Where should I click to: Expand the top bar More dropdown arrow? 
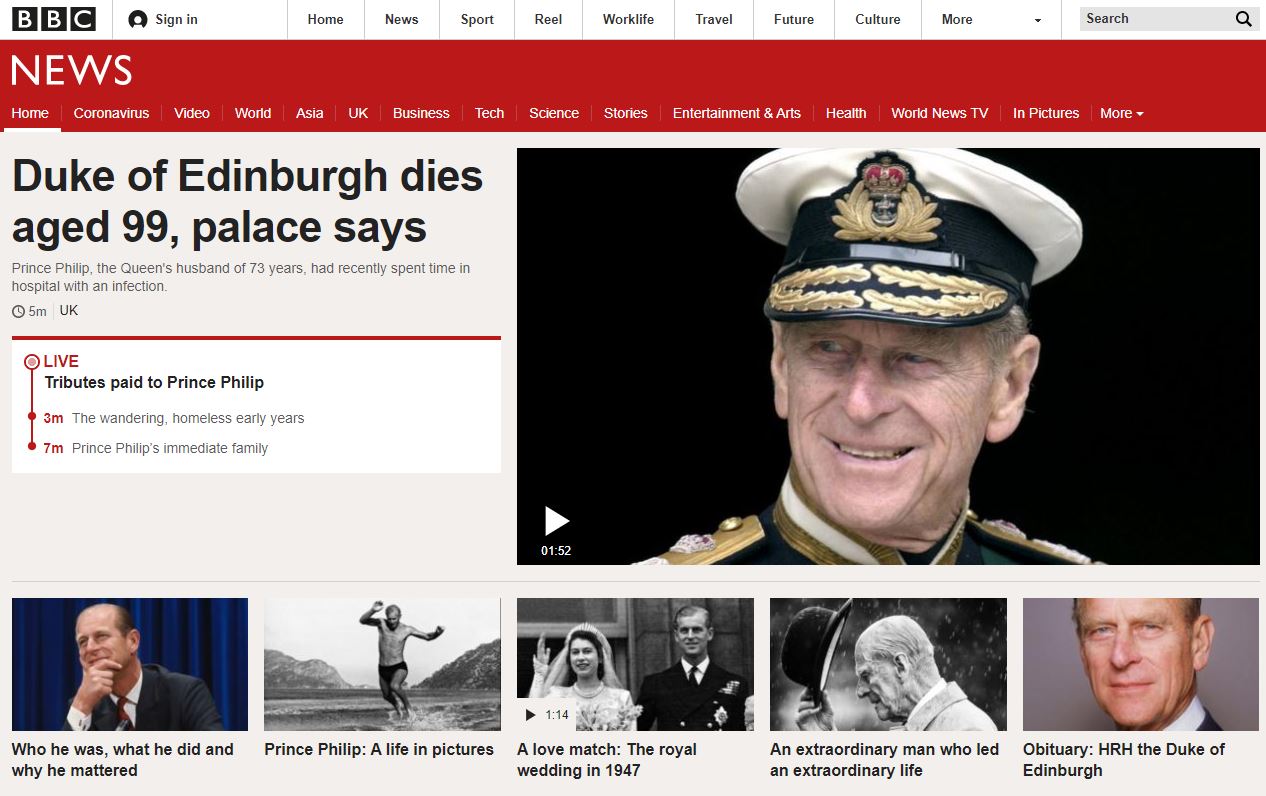(x=1037, y=21)
